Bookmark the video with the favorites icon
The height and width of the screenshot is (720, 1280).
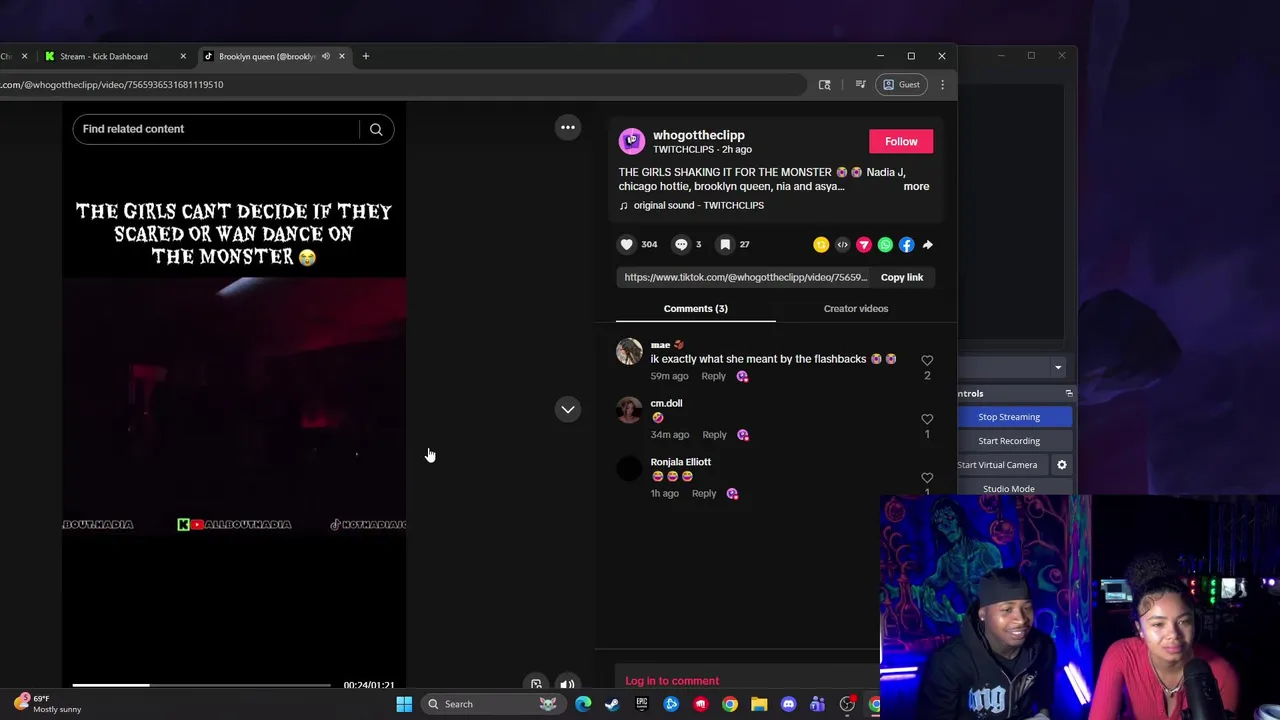725,244
